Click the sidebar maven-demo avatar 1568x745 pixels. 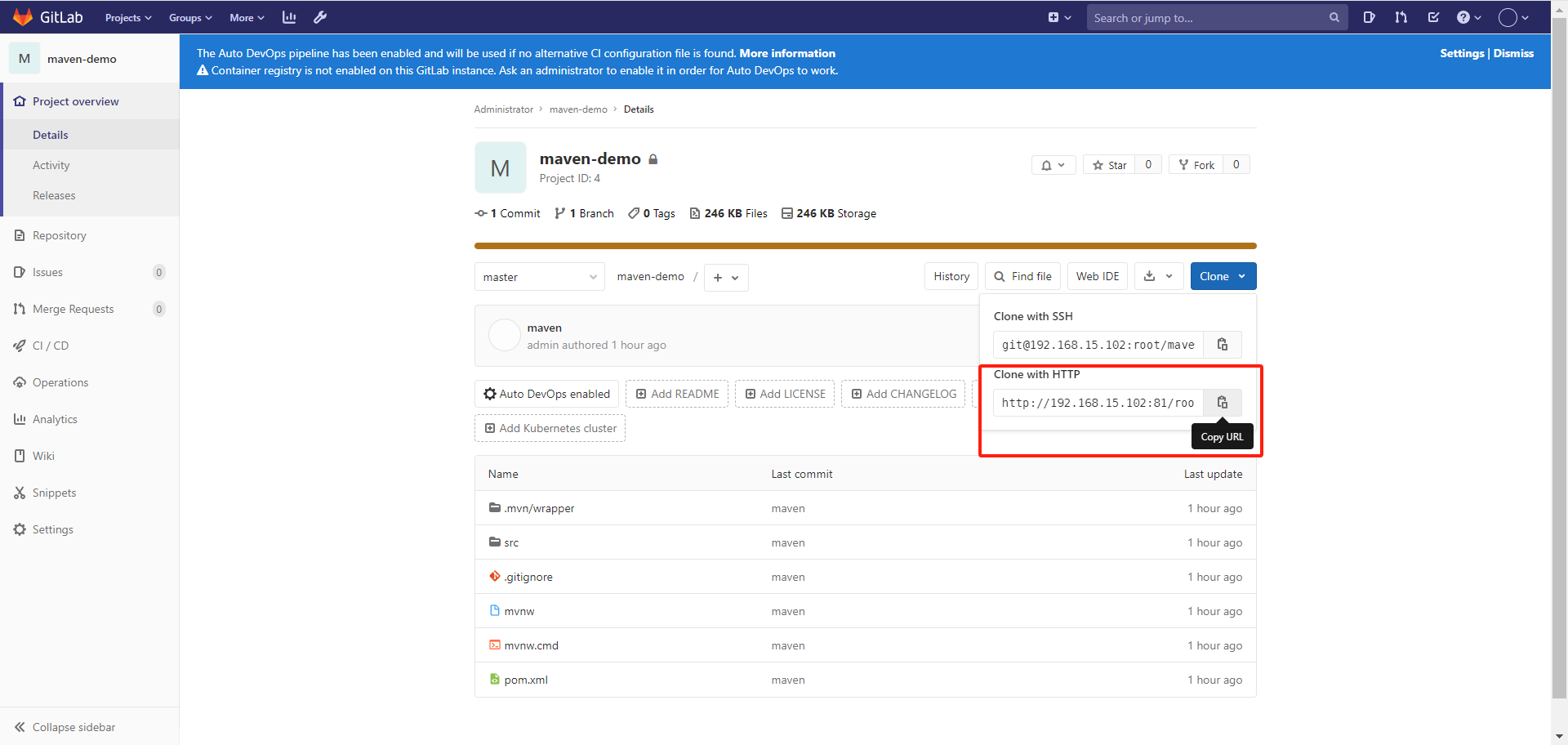pyautogui.click(x=24, y=59)
